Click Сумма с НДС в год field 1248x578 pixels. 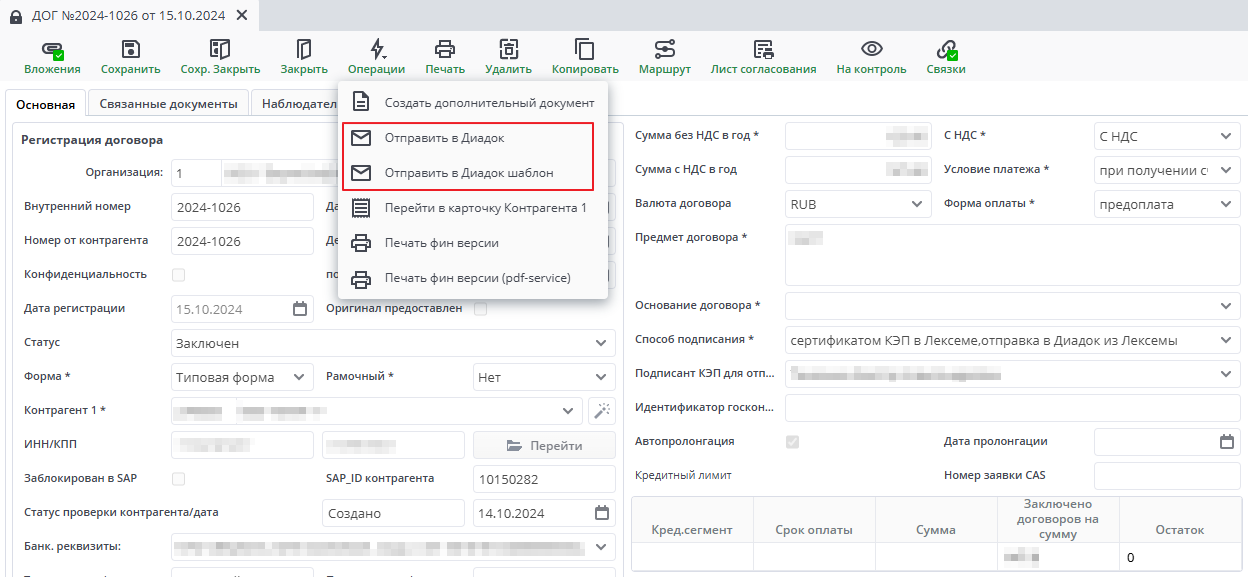pos(859,170)
